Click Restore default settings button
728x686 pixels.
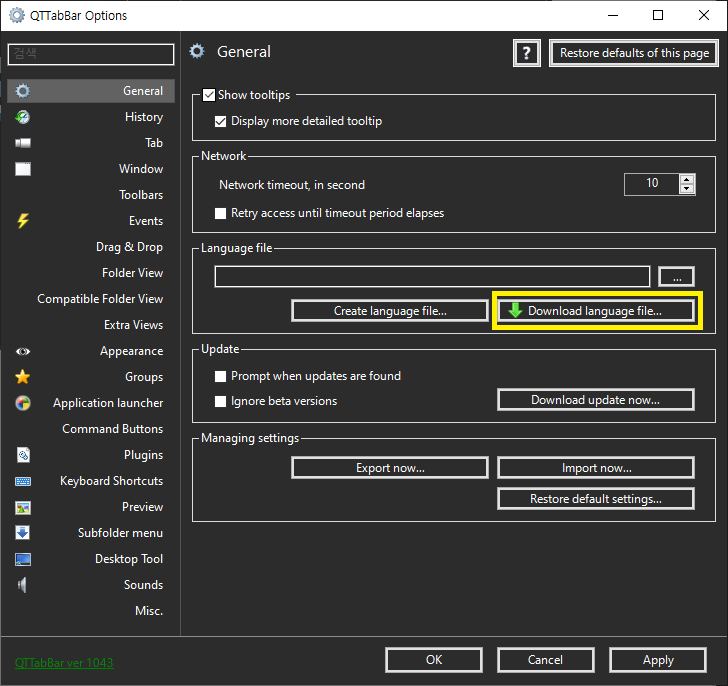(596, 498)
